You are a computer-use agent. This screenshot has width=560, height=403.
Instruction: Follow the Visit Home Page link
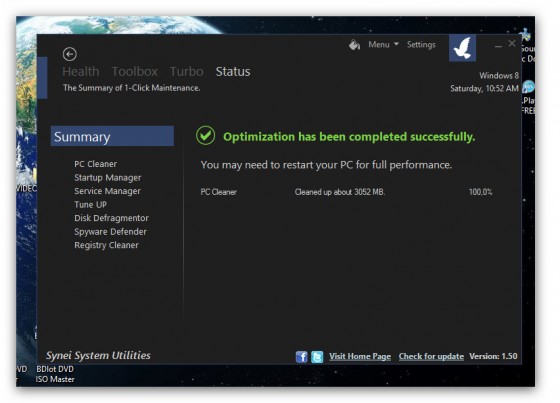coord(360,356)
